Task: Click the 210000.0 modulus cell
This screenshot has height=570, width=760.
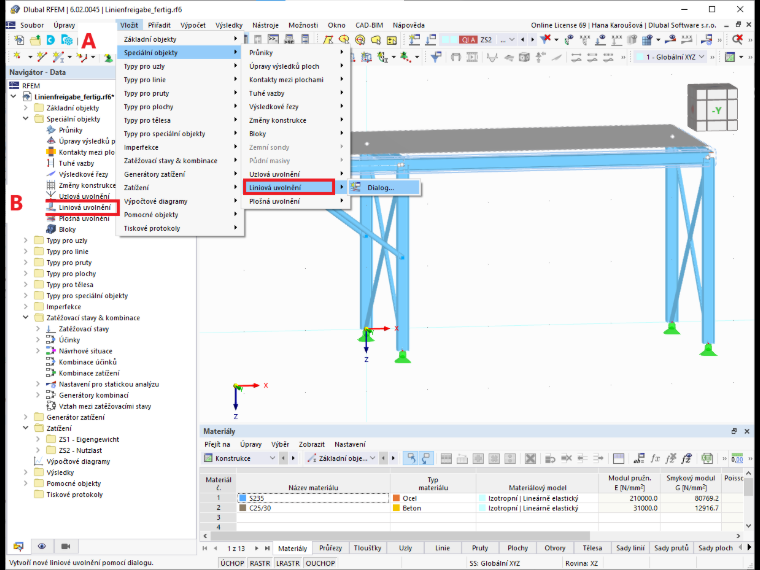Action: click(629, 498)
